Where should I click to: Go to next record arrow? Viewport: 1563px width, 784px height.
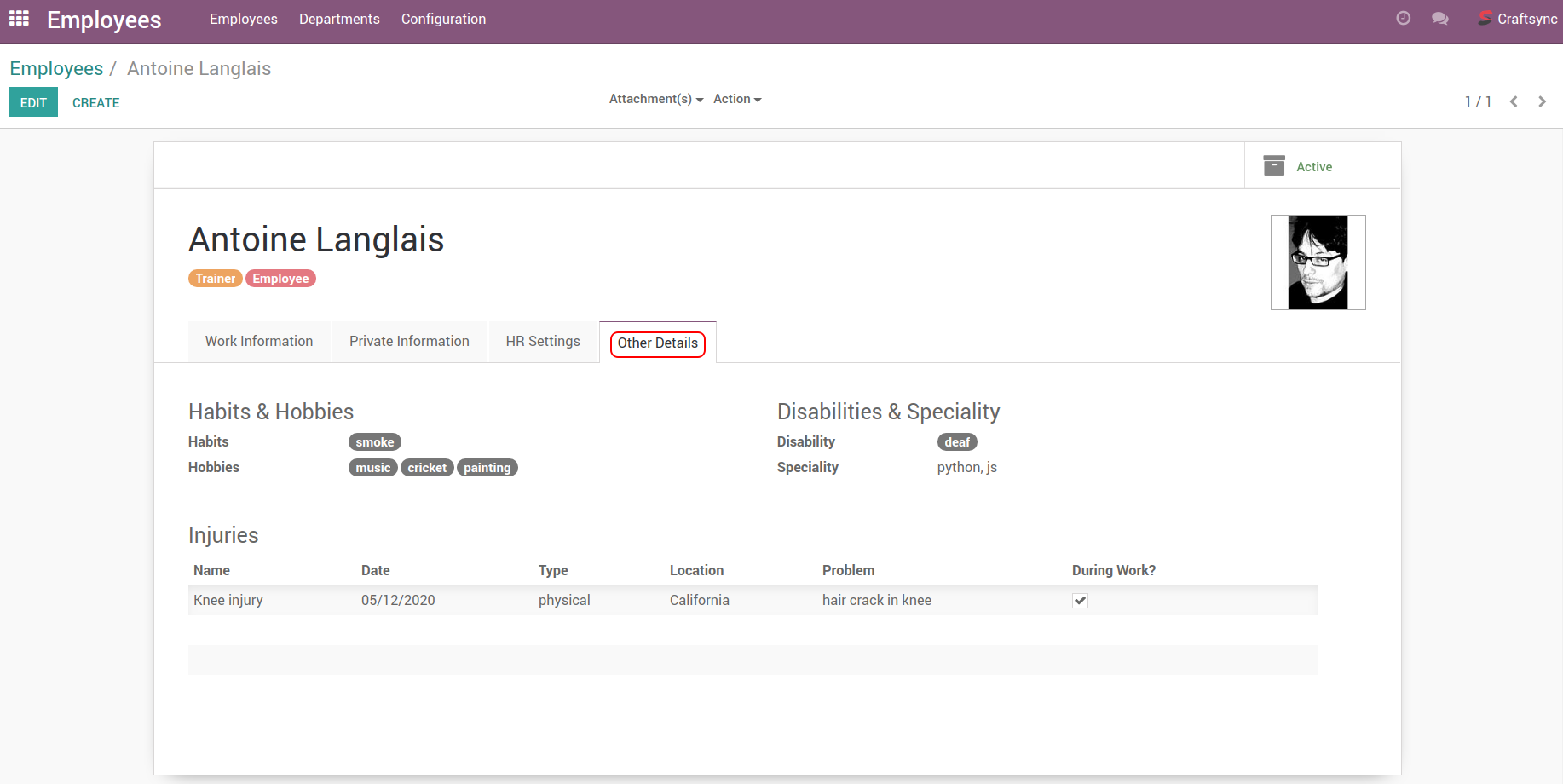(1542, 101)
